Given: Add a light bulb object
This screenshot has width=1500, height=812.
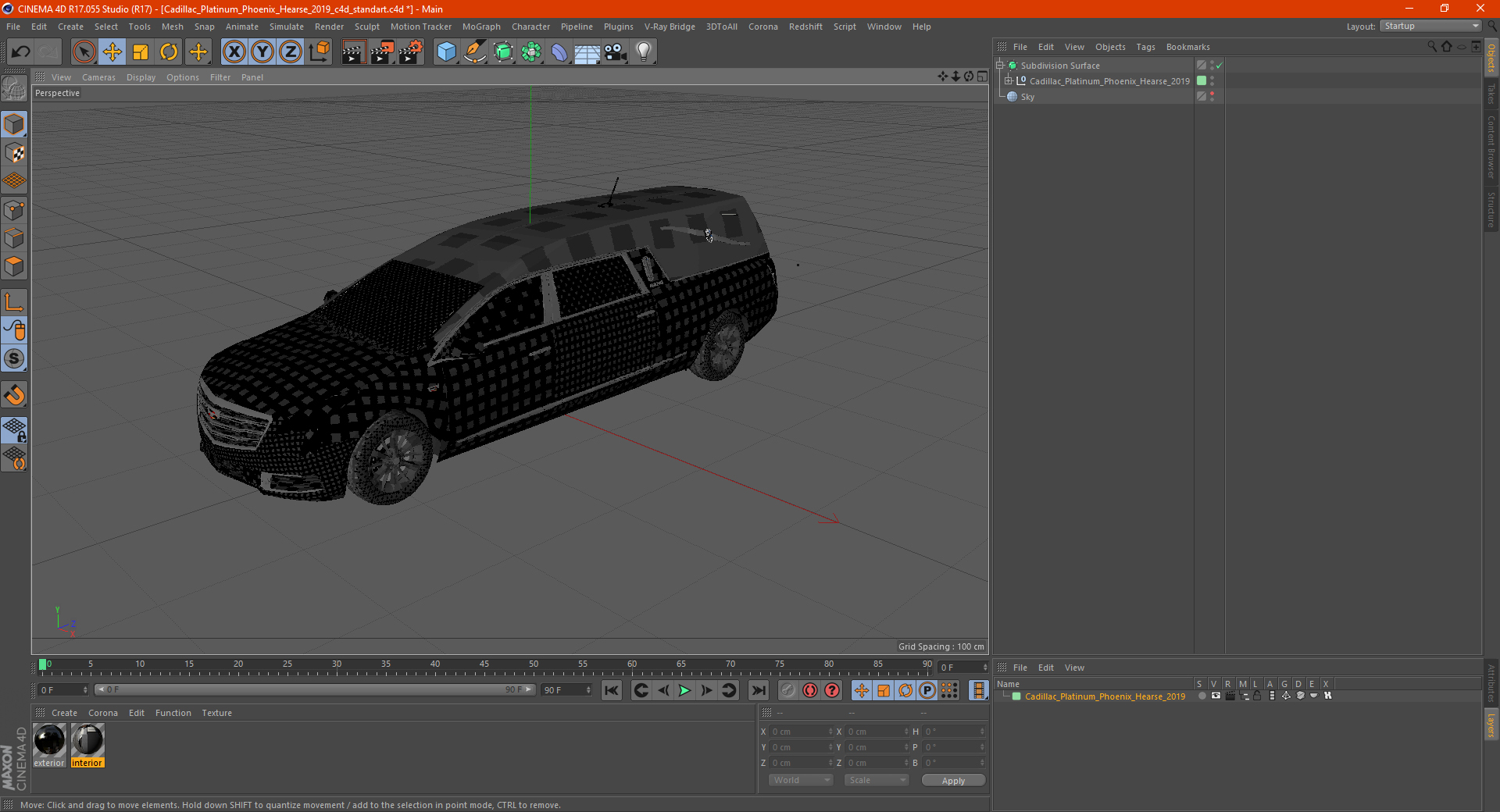Looking at the screenshot, I should (644, 52).
